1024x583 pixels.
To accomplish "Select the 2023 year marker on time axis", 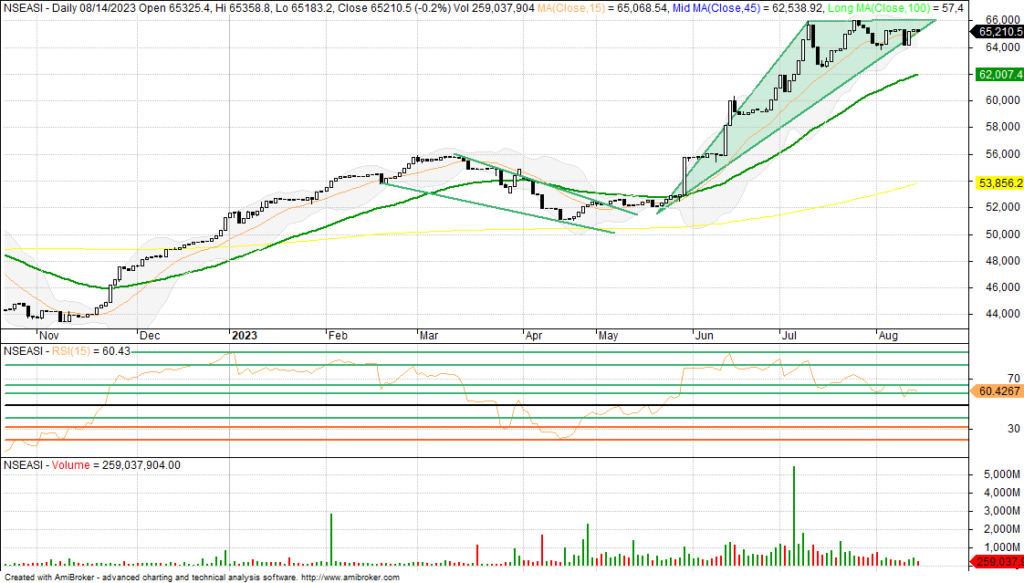I will click(244, 338).
